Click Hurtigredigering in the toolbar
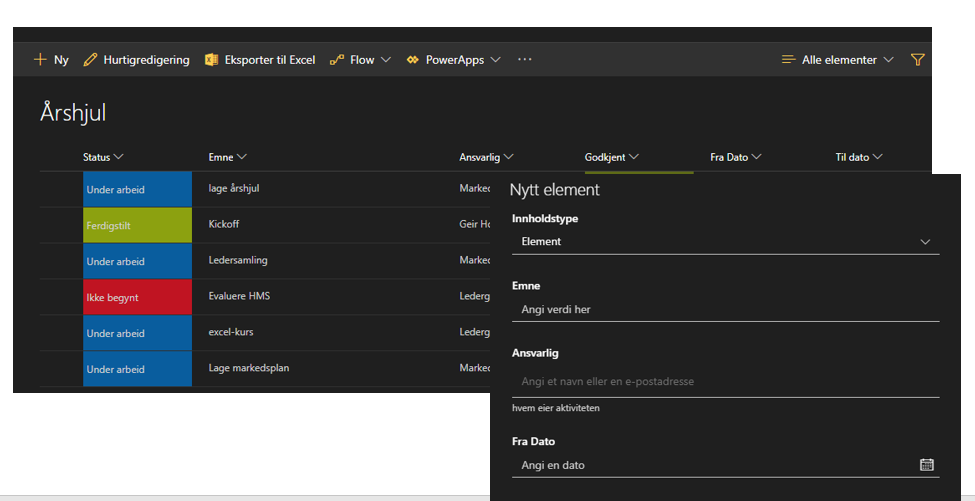The width and height of the screenshot is (975, 501). (146, 60)
